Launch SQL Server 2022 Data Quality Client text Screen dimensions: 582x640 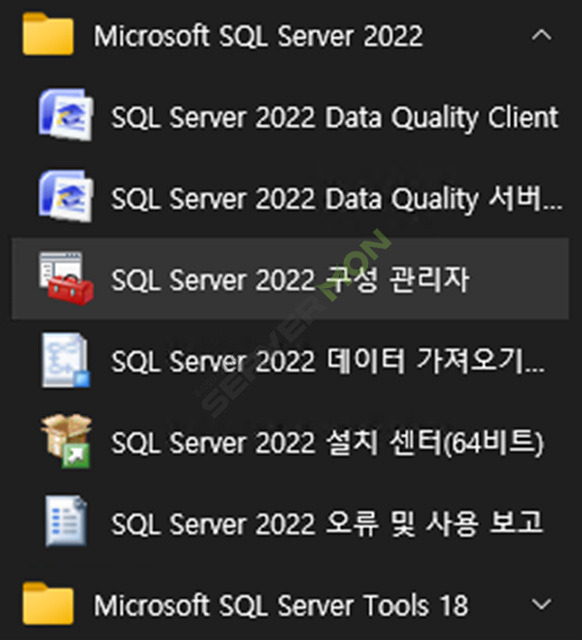pyautogui.click(x=335, y=118)
